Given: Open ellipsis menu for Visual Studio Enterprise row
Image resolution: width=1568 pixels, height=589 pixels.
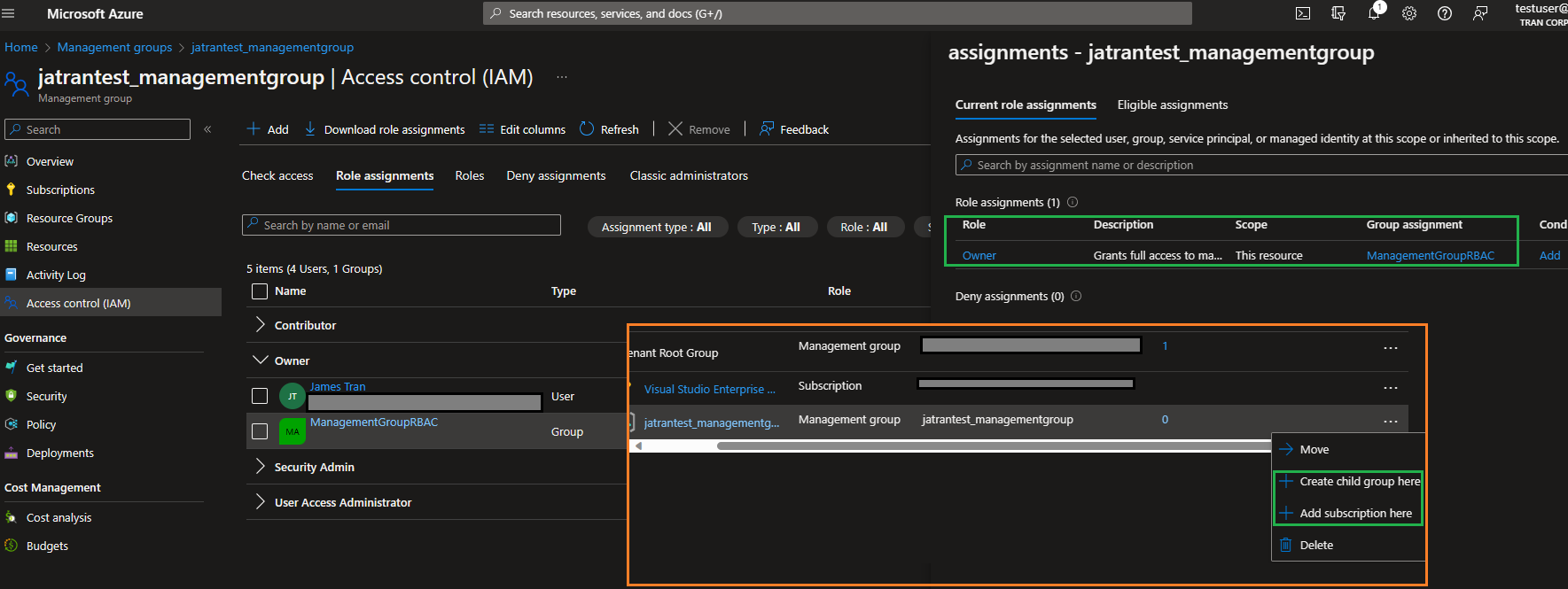Looking at the screenshot, I should [1391, 388].
